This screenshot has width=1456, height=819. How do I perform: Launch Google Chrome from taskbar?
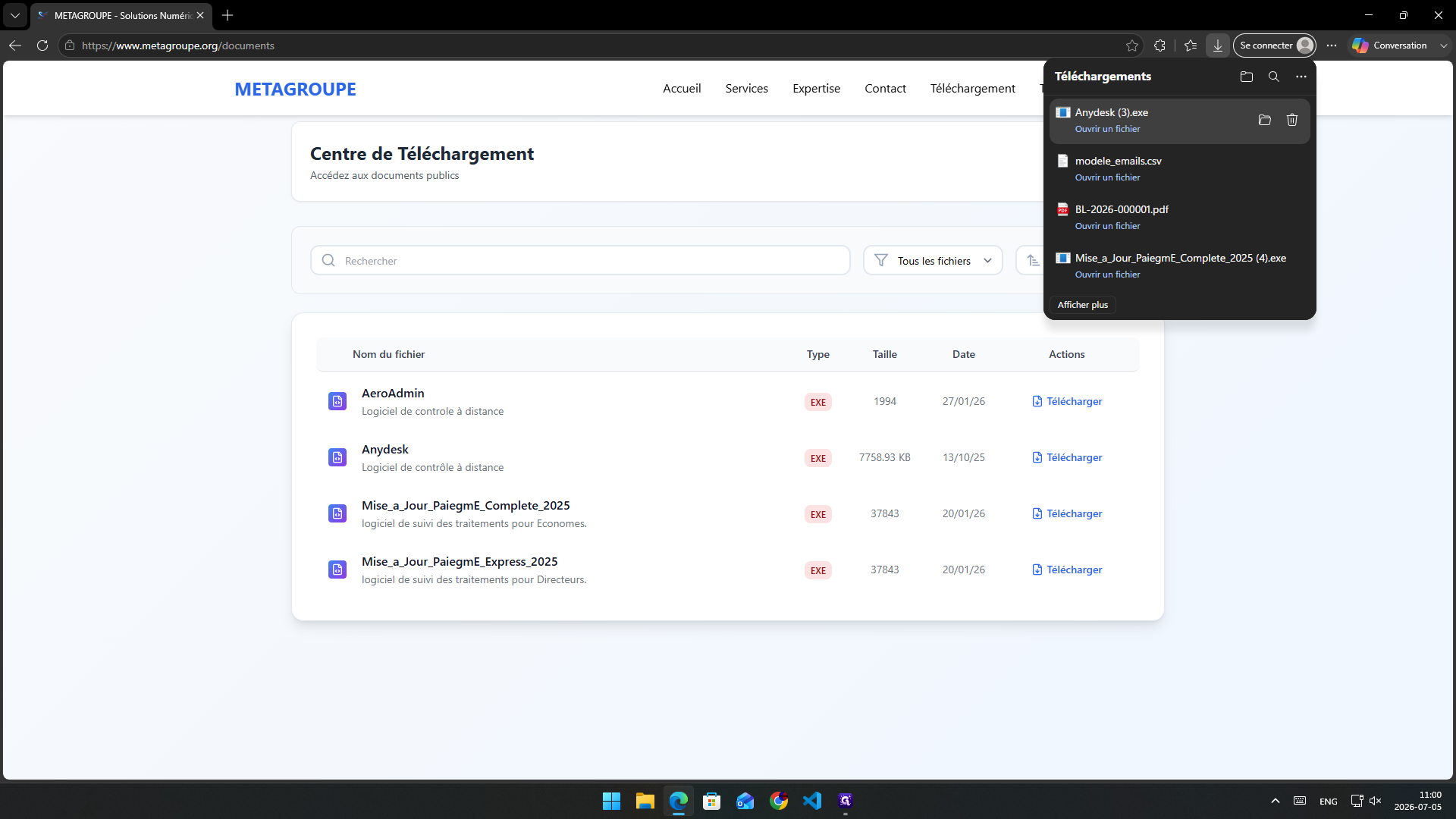779,801
